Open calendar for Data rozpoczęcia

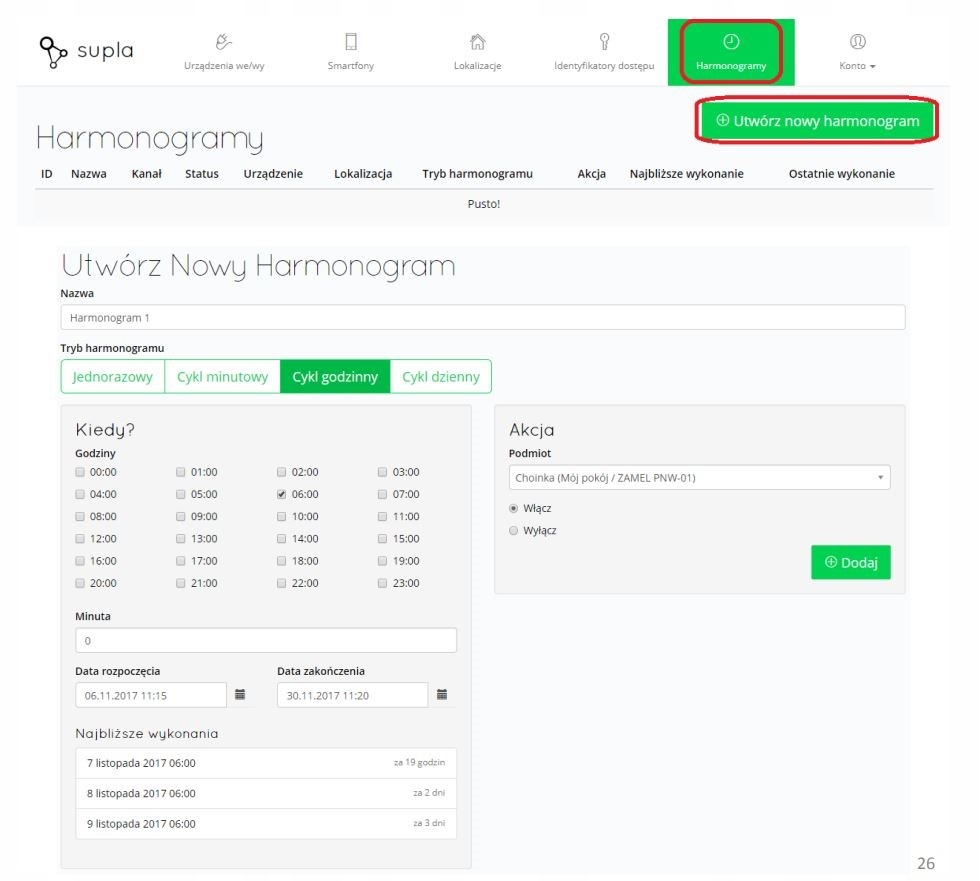pyautogui.click(x=240, y=694)
